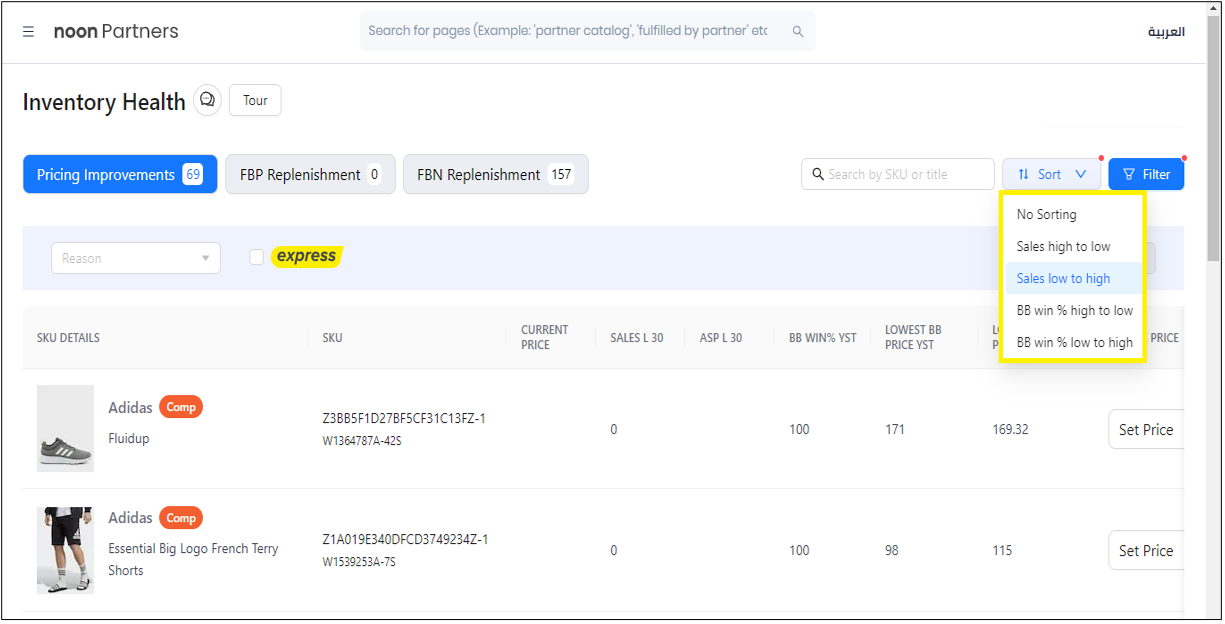
Task: Choose 'Sales high to low' sorting
Action: click(x=1063, y=246)
